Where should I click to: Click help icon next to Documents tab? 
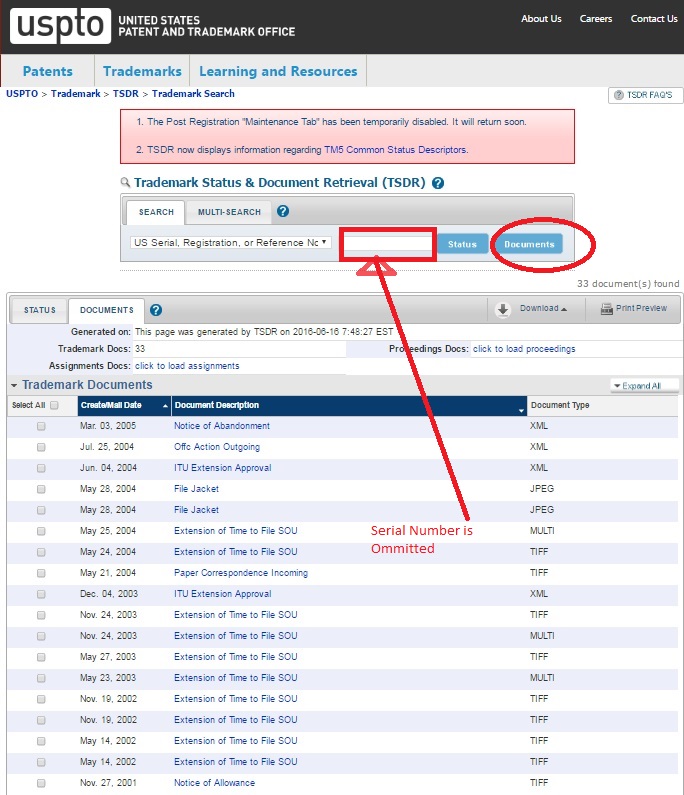(x=156, y=310)
